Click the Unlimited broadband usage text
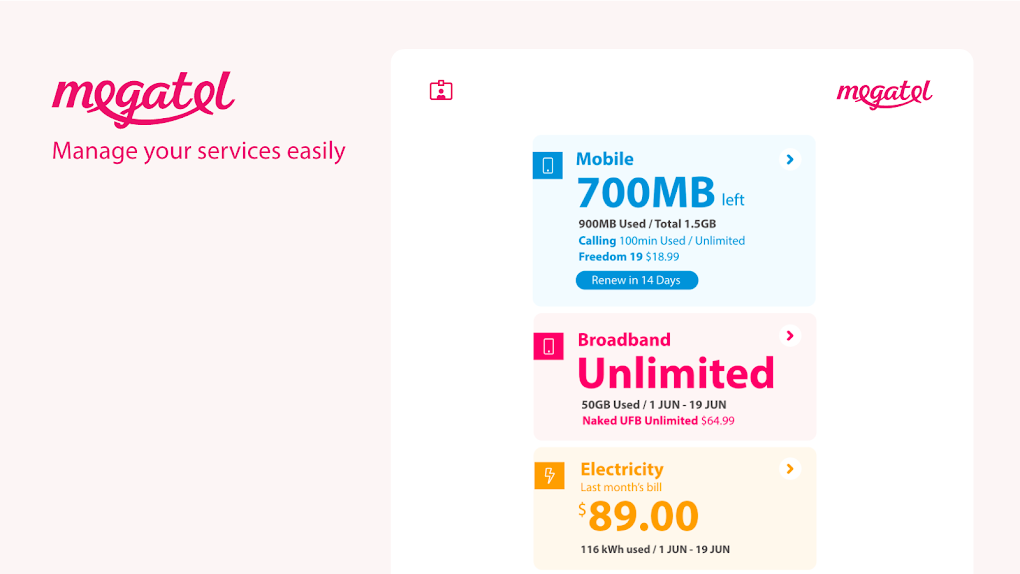The image size is (1020, 574). tap(676, 373)
